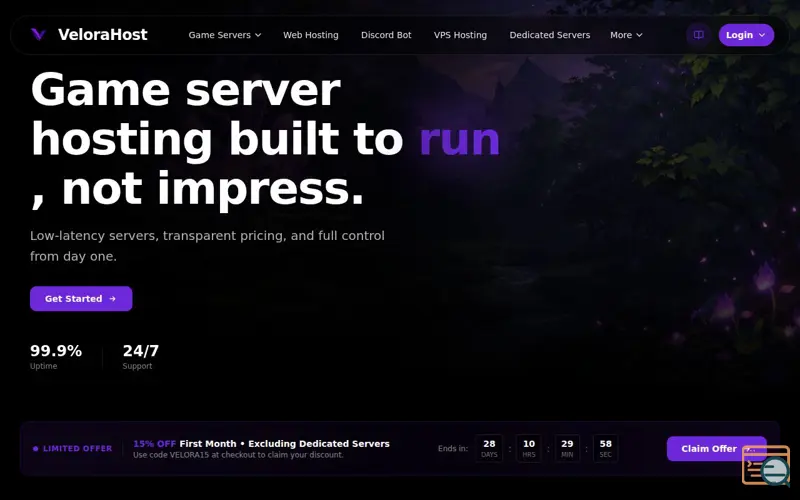Click the 10 HRS countdown box
Image resolution: width=800 pixels, height=500 pixels.
(529, 448)
